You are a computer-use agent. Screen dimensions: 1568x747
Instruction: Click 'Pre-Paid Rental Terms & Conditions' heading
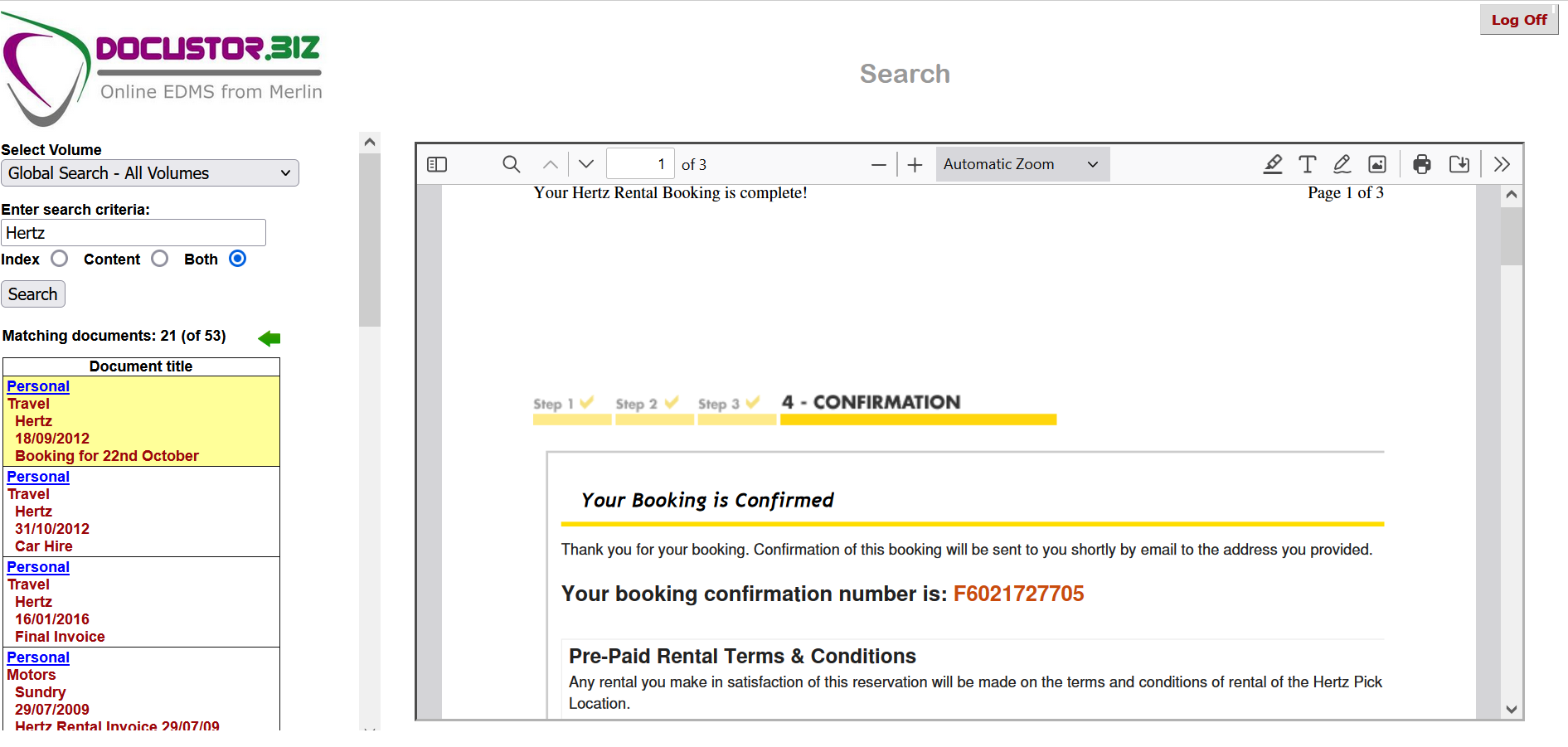[x=742, y=656]
